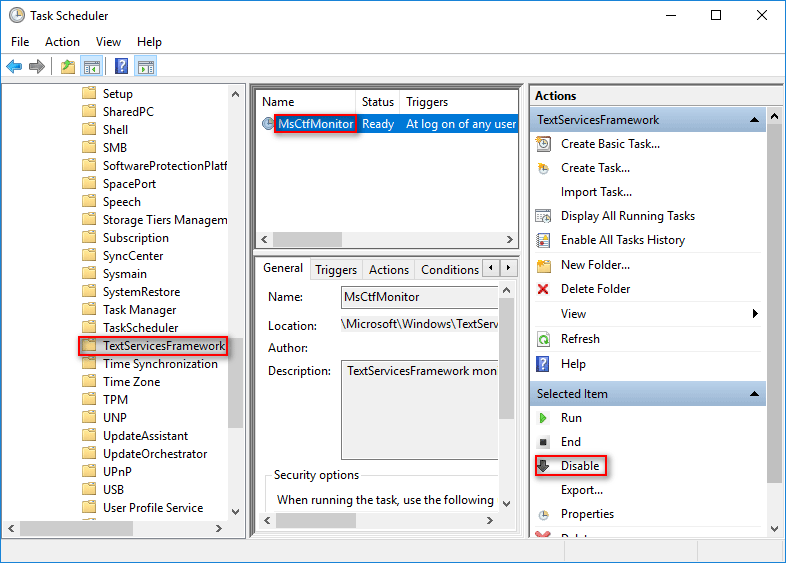This screenshot has width=786, height=563.
Task: Click the folder tree scroll up arrow
Action: point(235,94)
